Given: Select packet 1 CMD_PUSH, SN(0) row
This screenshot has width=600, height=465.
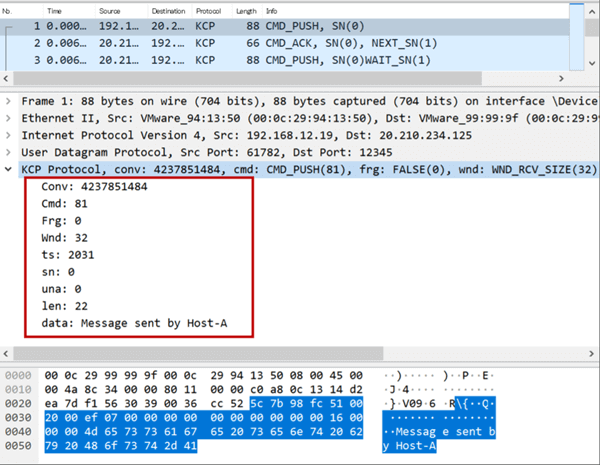Looking at the screenshot, I should tap(285, 26).
